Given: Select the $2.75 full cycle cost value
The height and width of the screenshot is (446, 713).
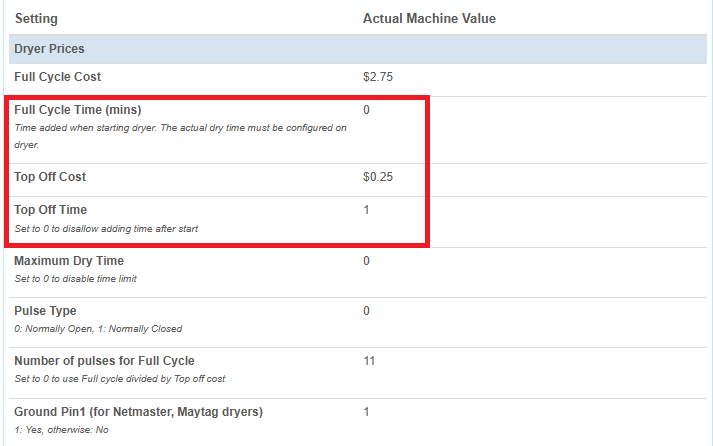Looking at the screenshot, I should coord(377,77).
